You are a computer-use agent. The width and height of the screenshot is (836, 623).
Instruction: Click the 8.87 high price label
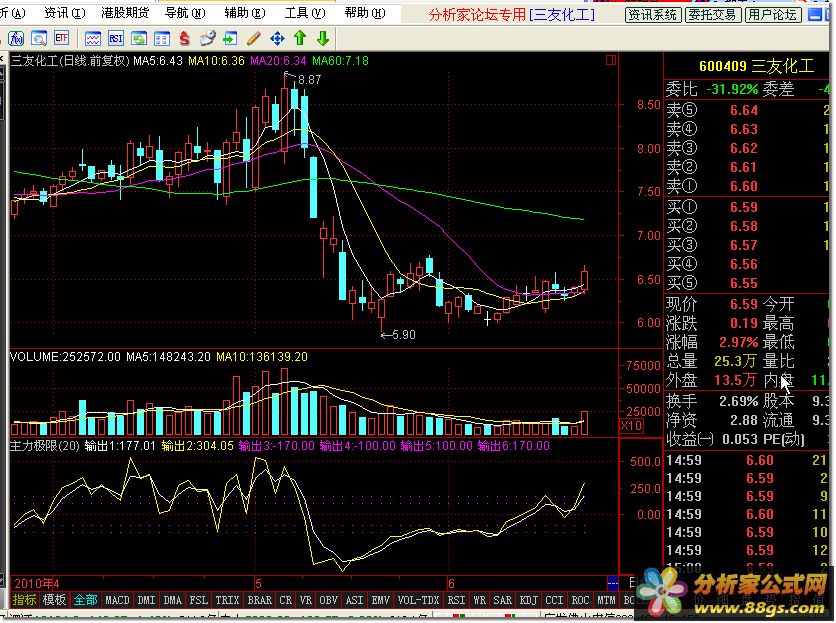coord(309,79)
